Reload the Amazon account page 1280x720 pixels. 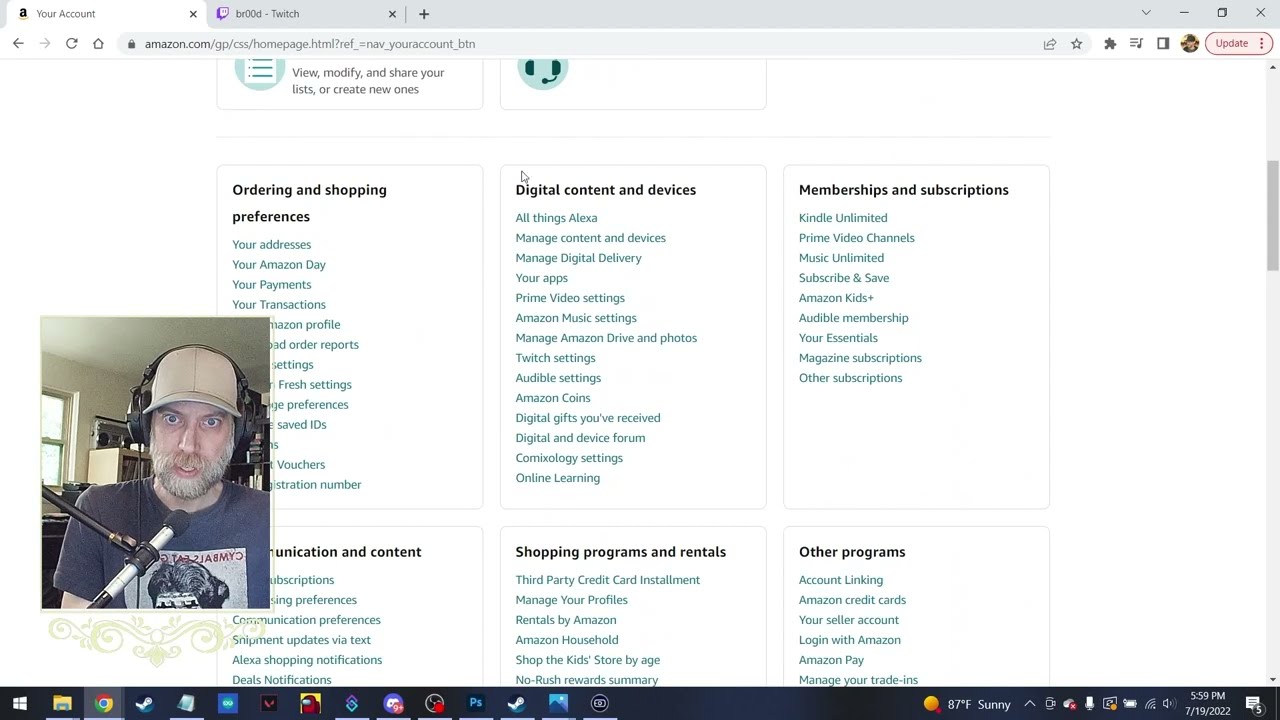71,44
